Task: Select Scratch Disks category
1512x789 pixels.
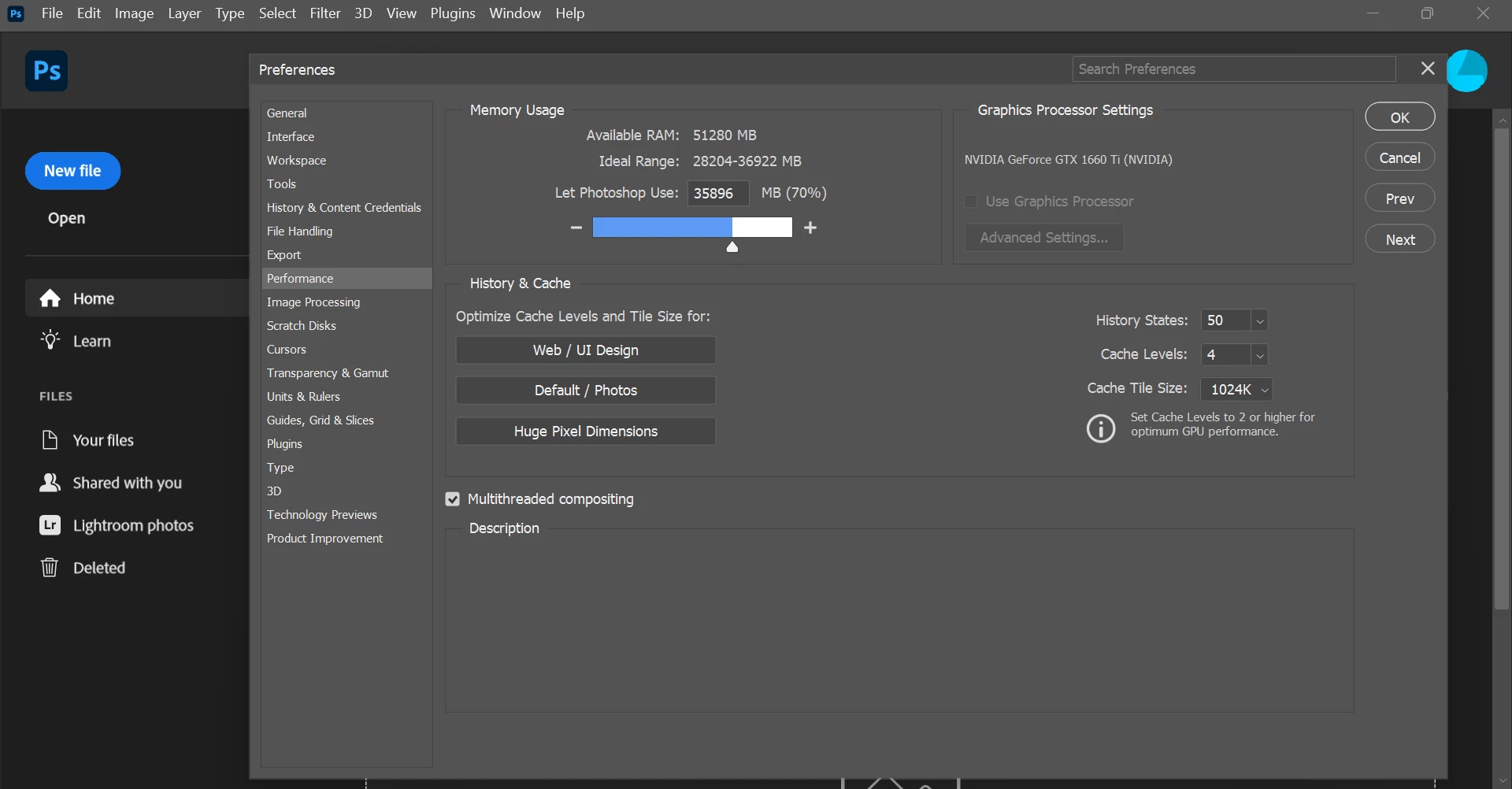Action: coord(346,326)
